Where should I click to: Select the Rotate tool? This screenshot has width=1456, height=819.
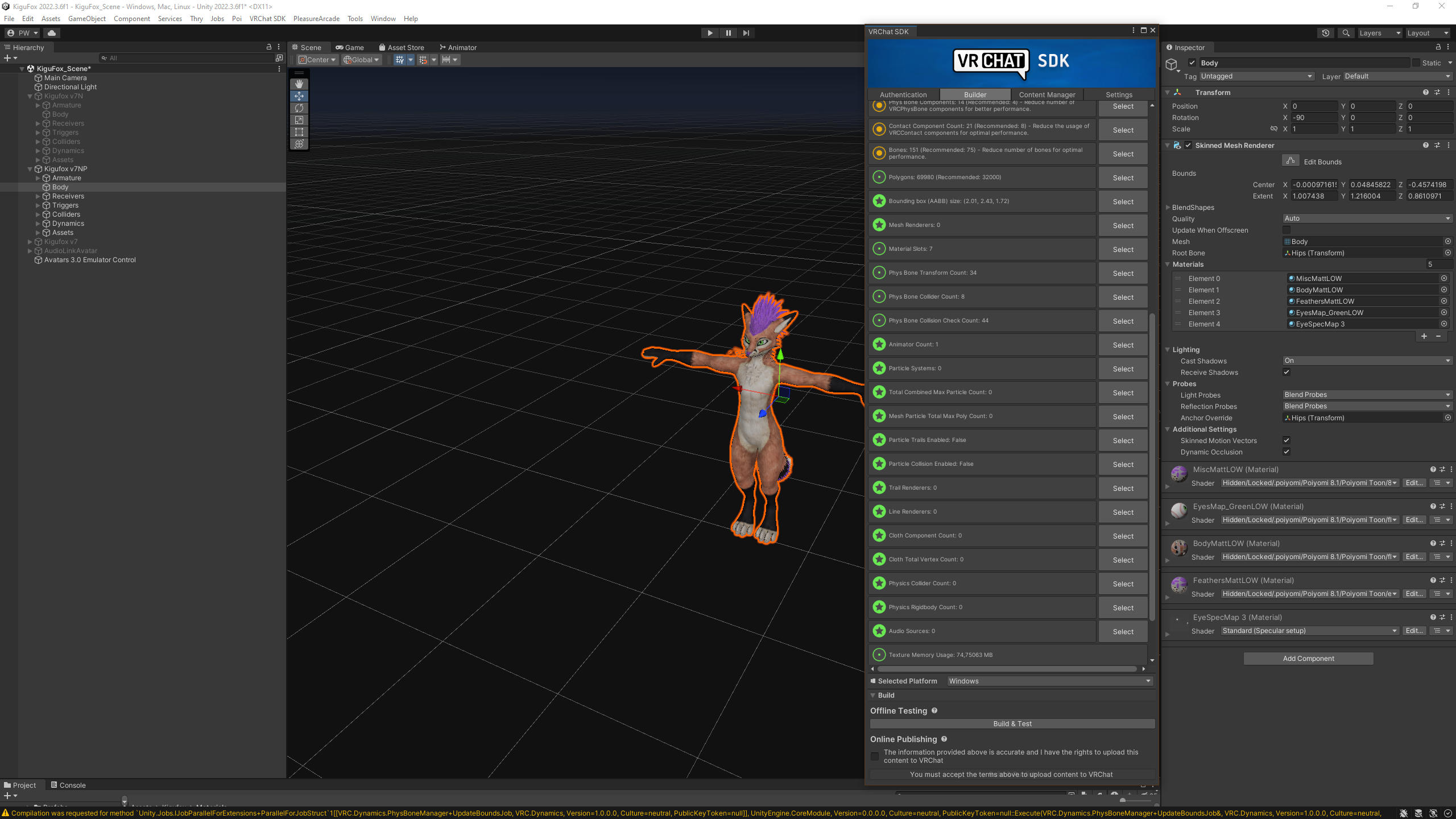300,108
